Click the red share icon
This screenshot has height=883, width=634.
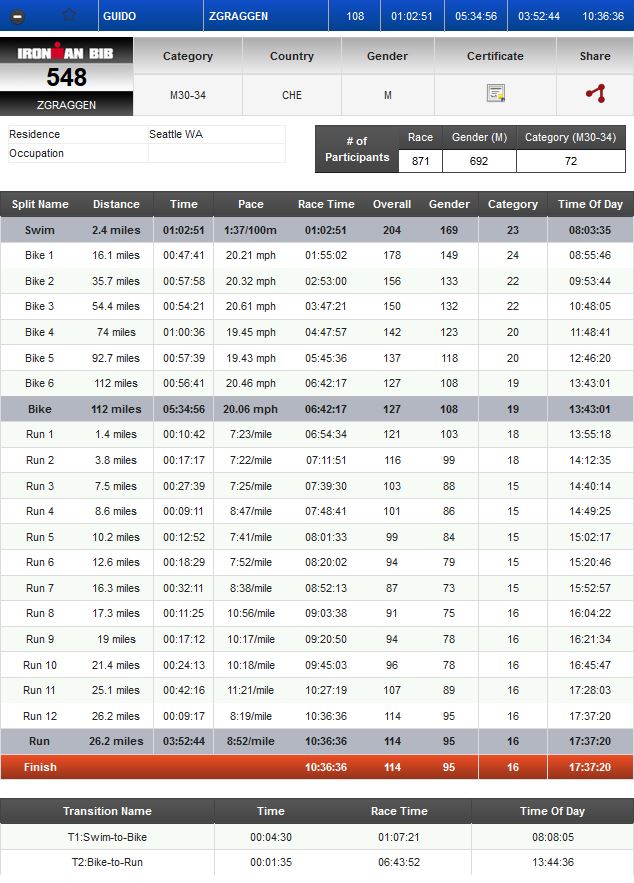click(x=595, y=94)
